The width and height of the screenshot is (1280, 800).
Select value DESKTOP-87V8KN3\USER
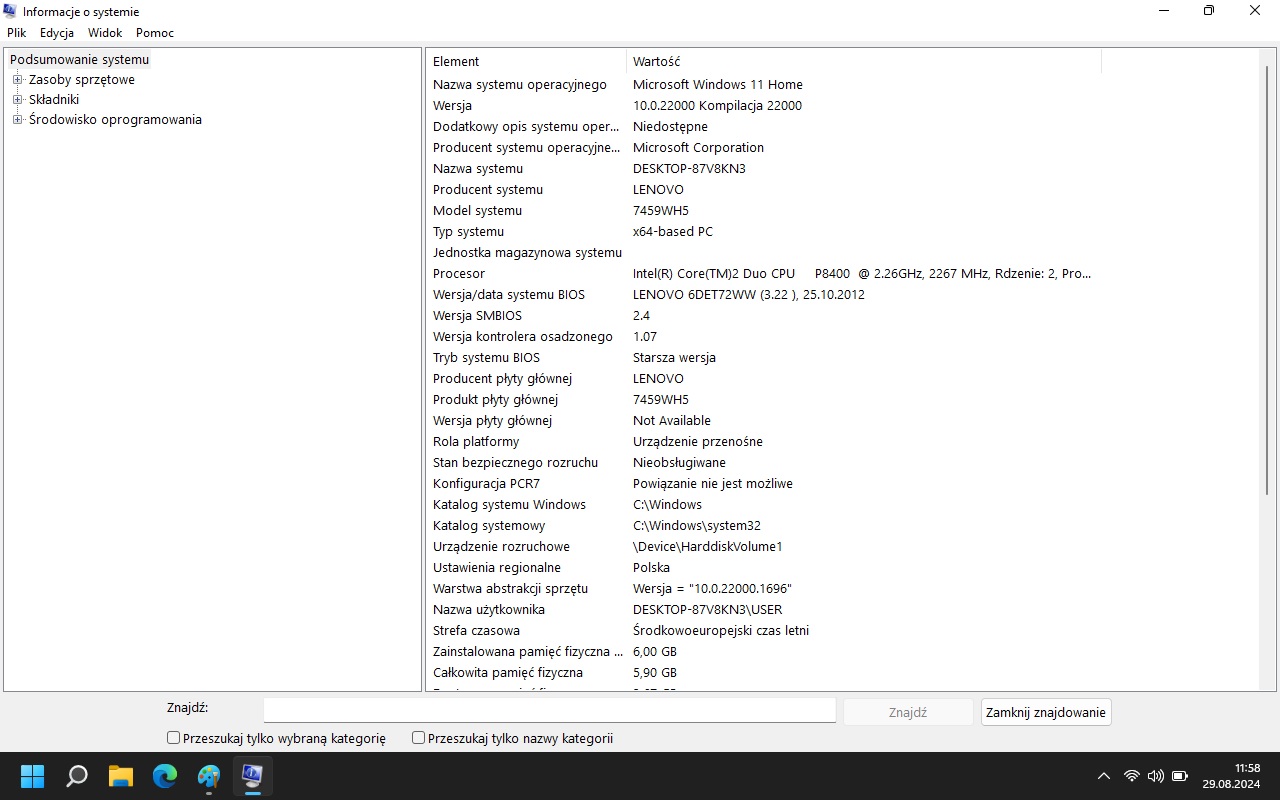point(707,610)
